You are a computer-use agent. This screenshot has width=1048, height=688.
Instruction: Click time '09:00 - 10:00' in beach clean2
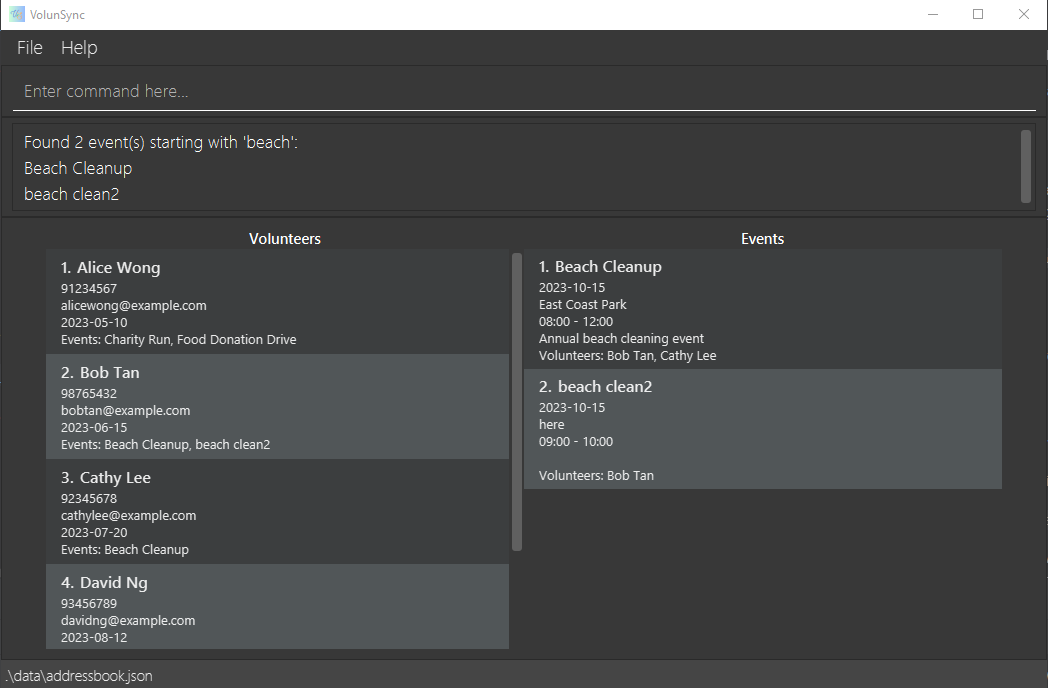click(x=576, y=441)
